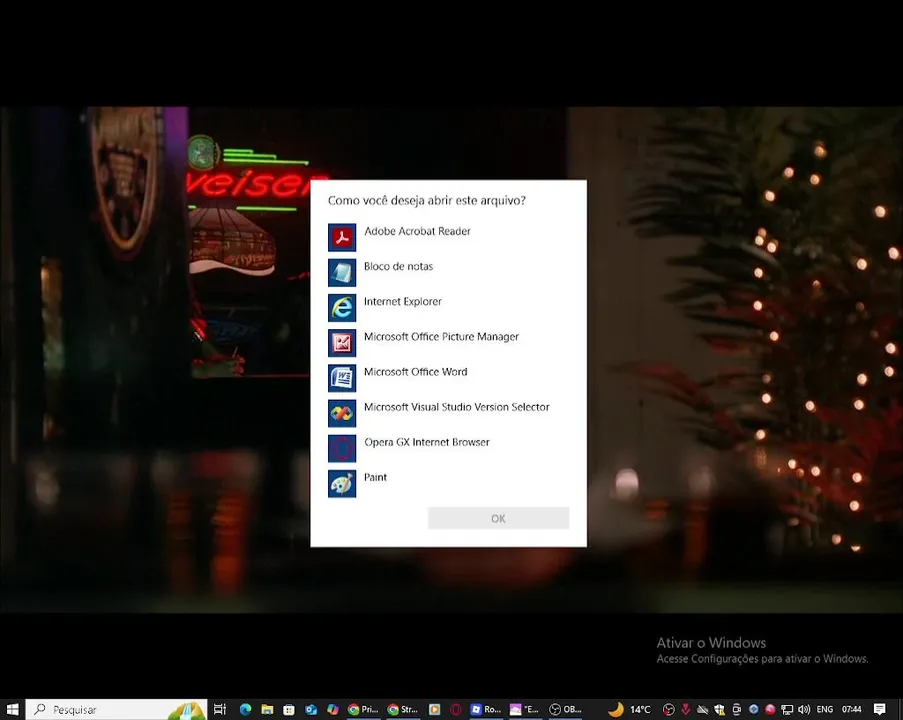The width and height of the screenshot is (903, 720).
Task: Open the OneDrive cloud tray icon
Action: coord(703,709)
